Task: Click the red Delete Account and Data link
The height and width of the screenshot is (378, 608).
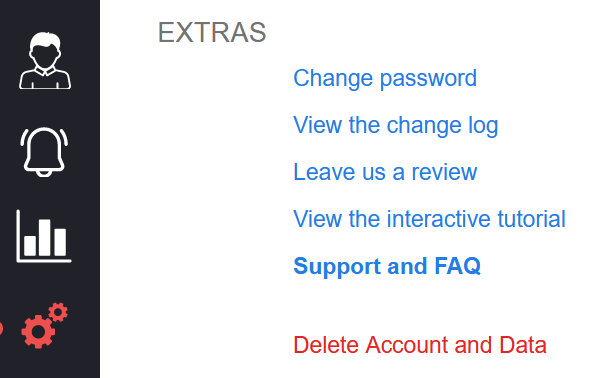Action: (420, 345)
